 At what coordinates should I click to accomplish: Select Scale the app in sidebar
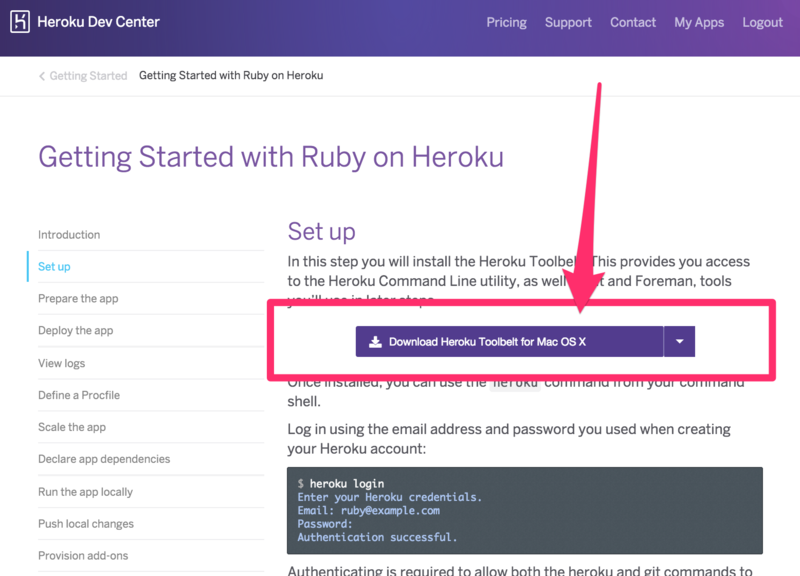tap(72, 427)
